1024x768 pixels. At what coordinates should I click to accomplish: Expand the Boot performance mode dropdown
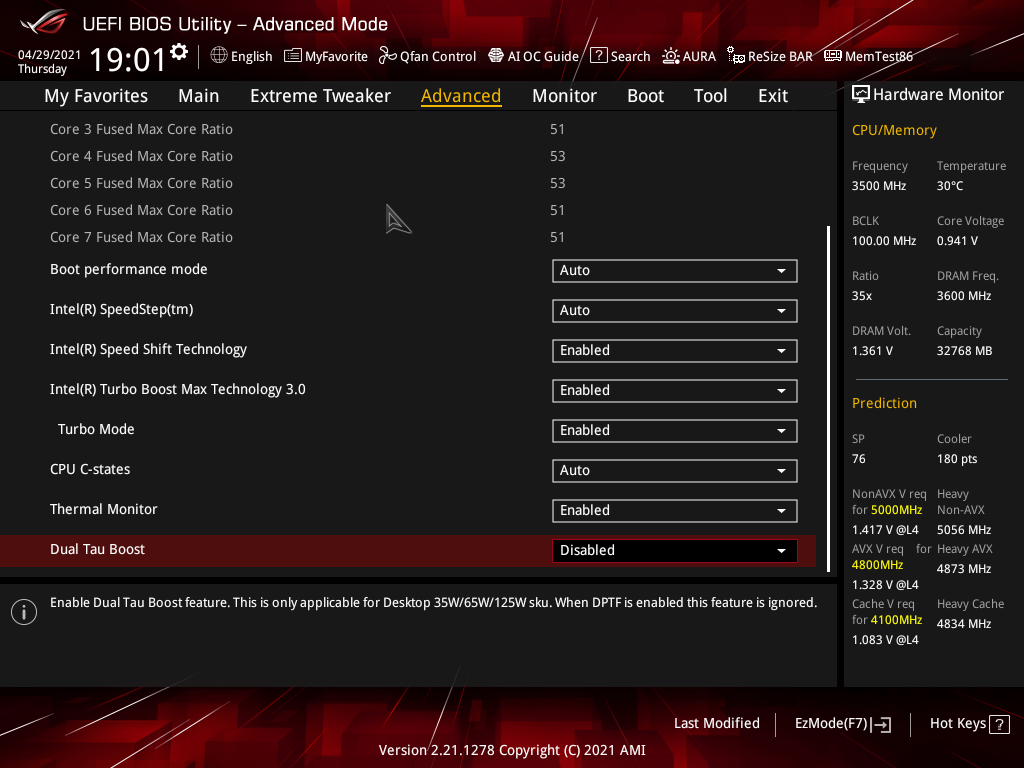674,271
